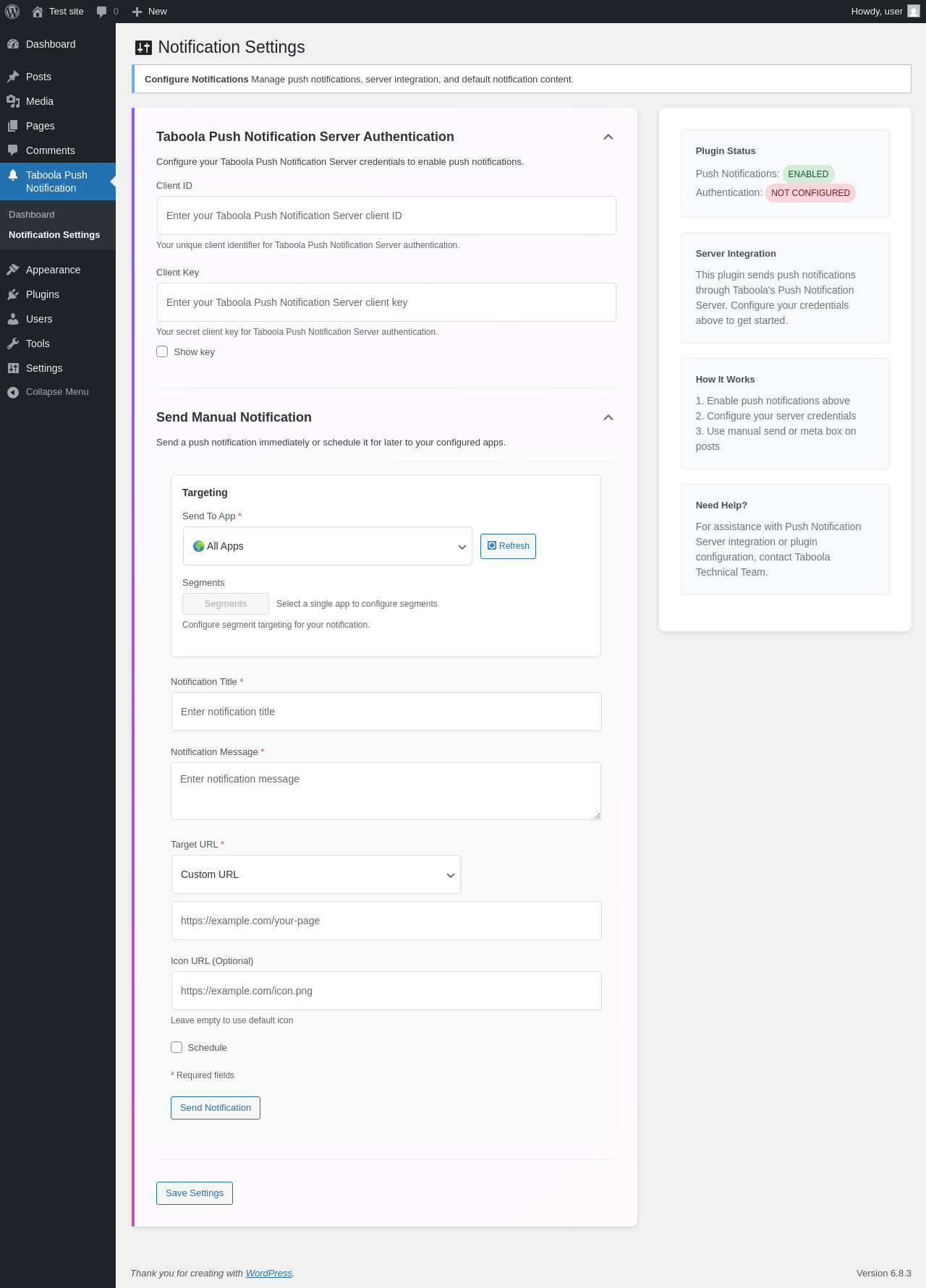Click the Tools wrench icon
Image resolution: width=926 pixels, height=1288 pixels.
(13, 344)
